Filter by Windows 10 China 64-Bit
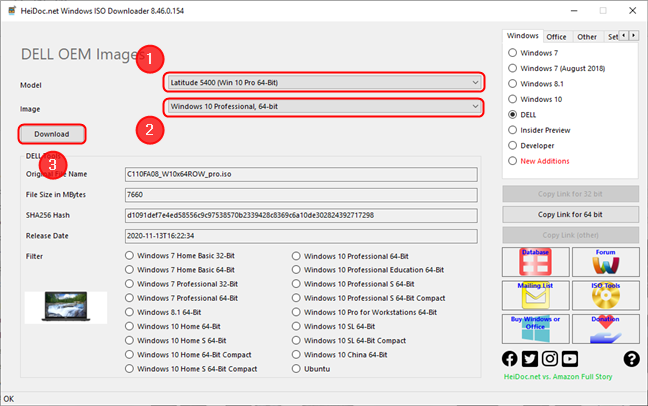The width and height of the screenshot is (648, 406). click(x=296, y=355)
